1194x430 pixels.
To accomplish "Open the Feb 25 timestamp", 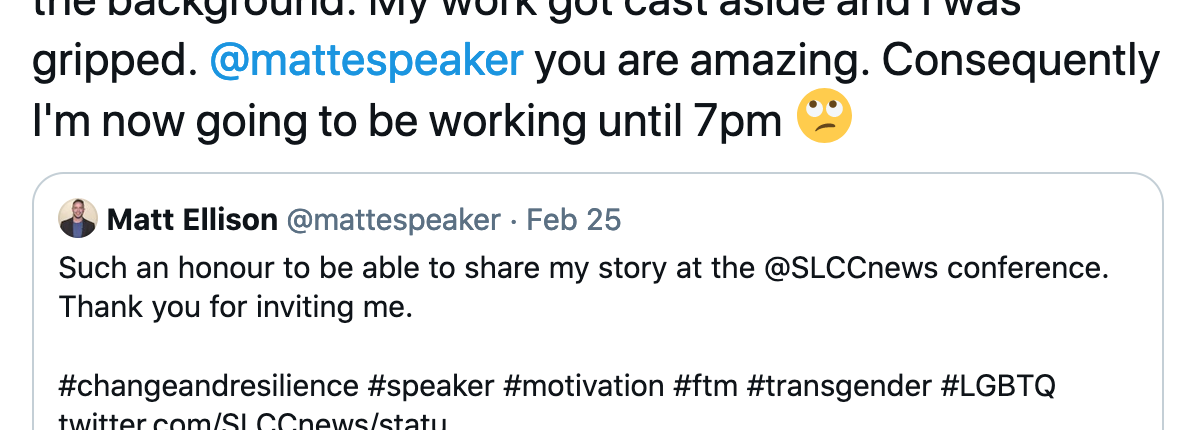I will [x=574, y=220].
